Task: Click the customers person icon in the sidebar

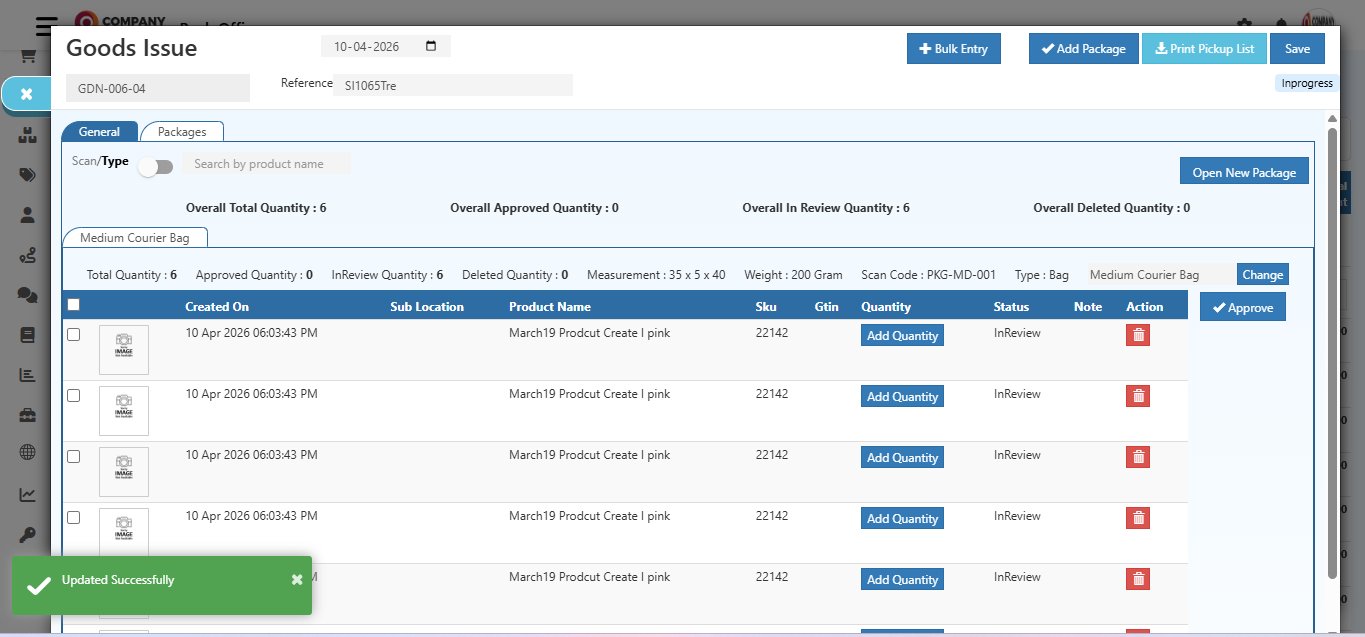Action: tap(27, 214)
